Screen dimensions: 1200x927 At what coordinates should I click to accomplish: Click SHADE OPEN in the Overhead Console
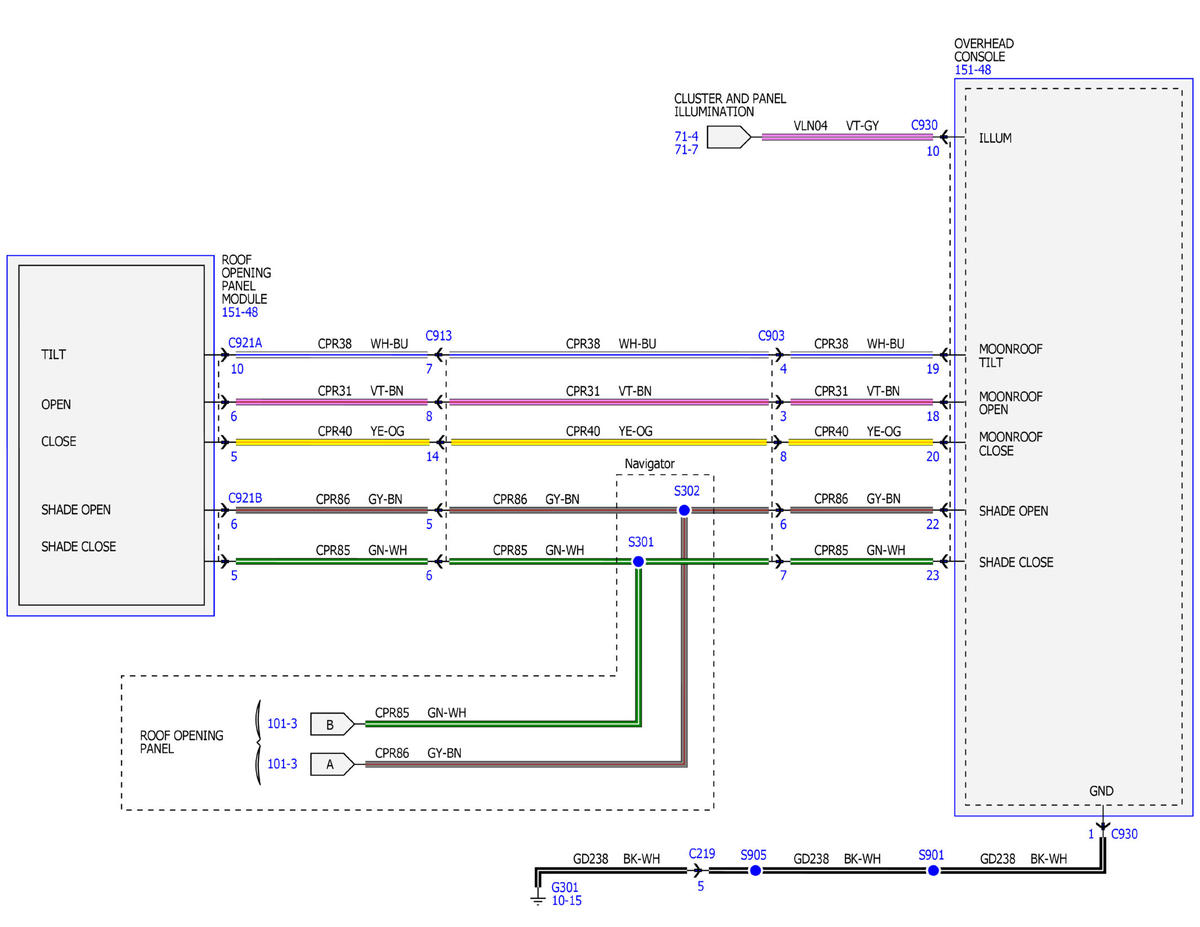(x=1014, y=511)
